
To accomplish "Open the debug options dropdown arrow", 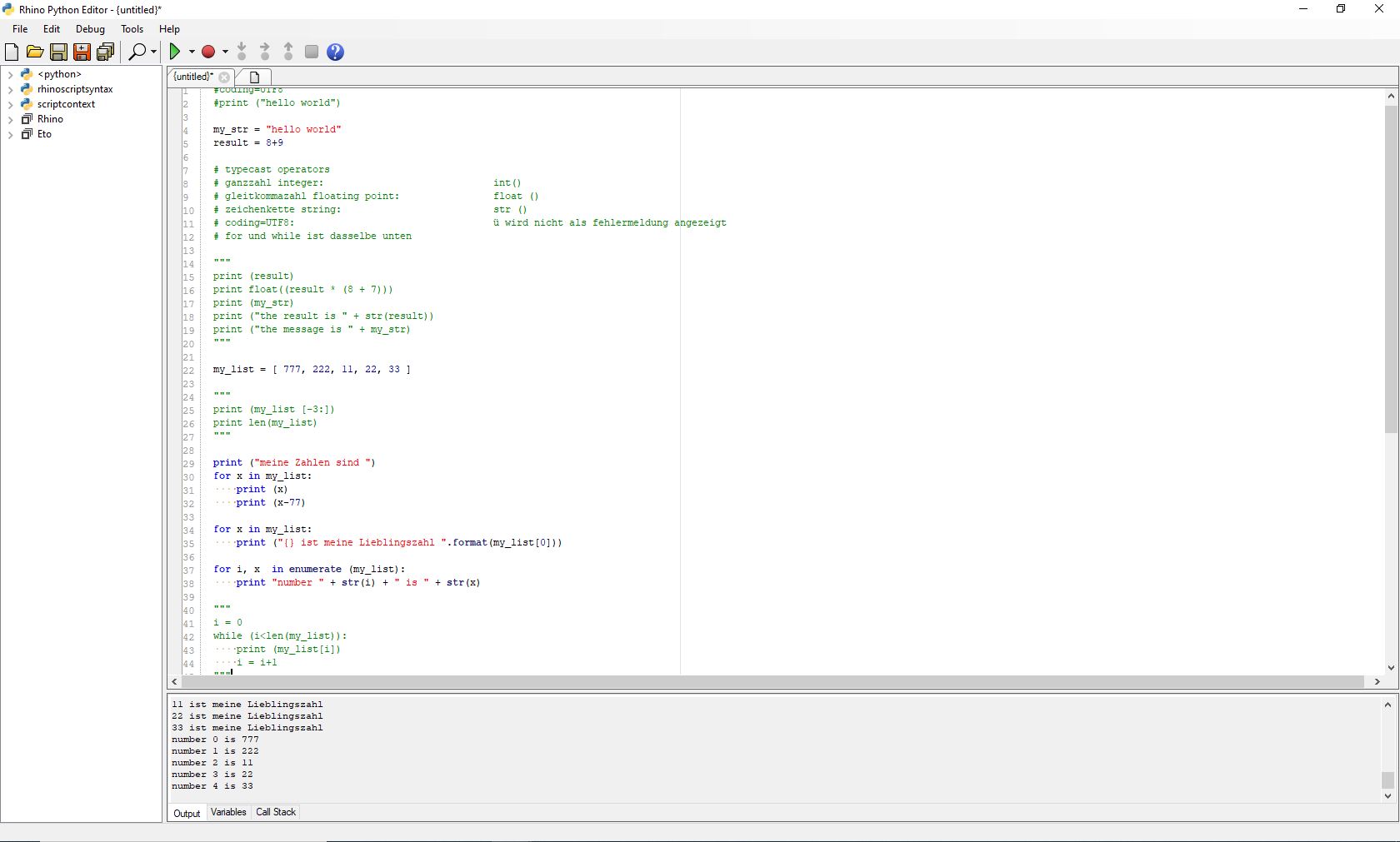I will click(x=223, y=52).
